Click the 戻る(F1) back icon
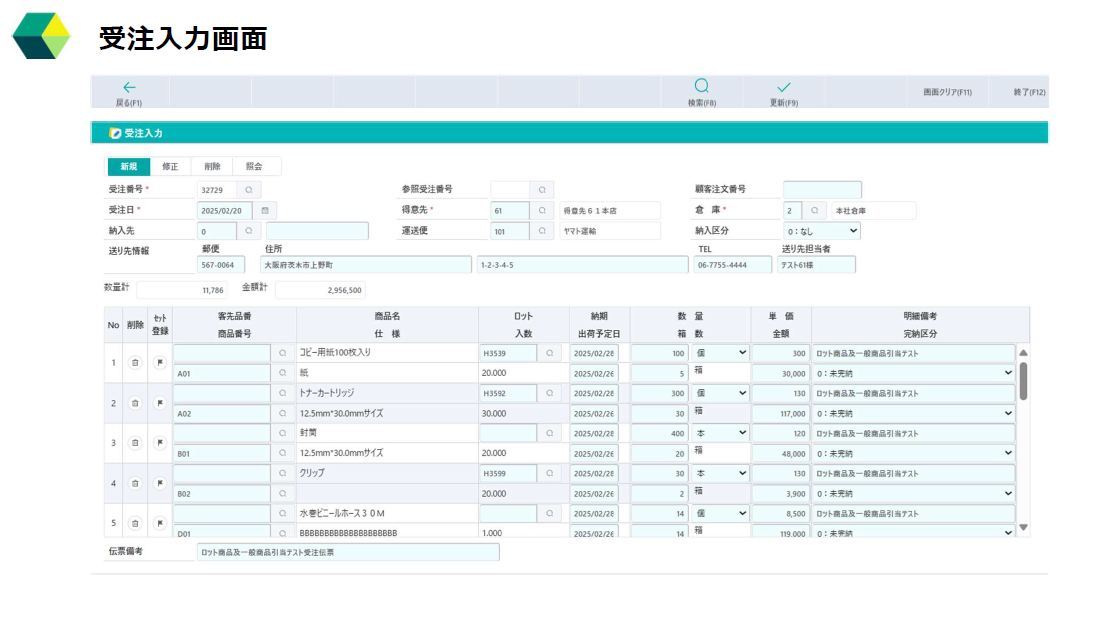Image resolution: width=1109 pixels, height=619 pixels. [127, 90]
